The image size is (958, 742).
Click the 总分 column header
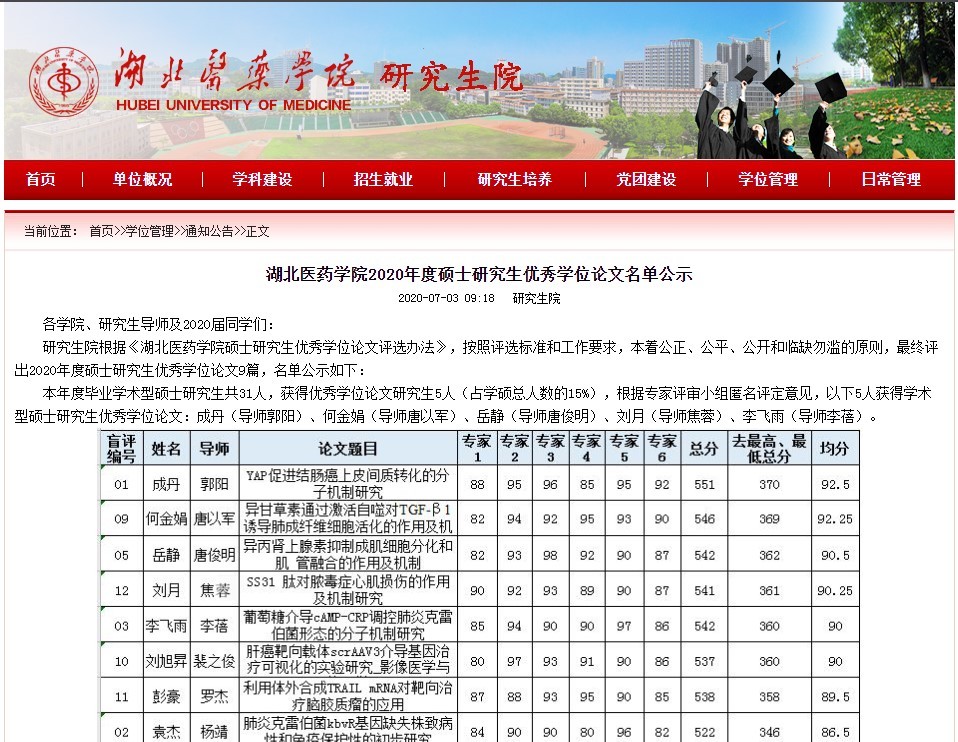pos(704,448)
